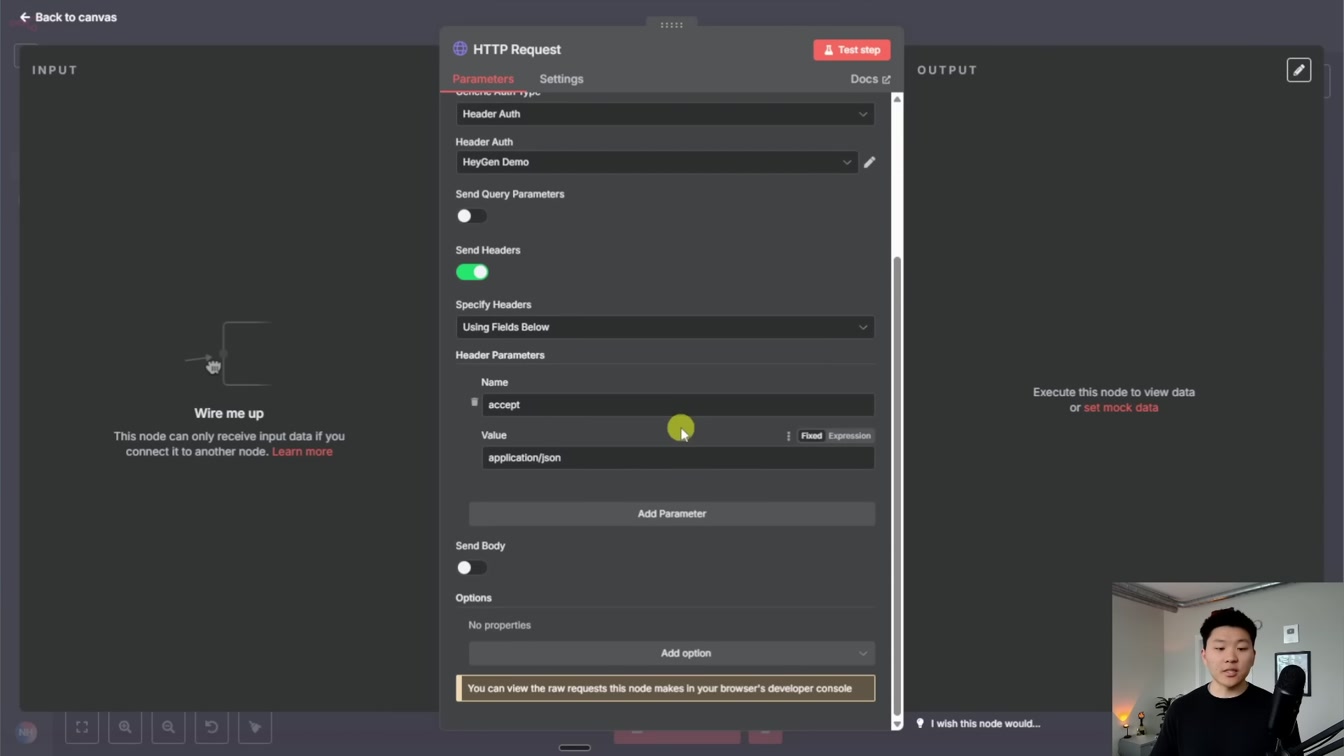1344x756 pixels.
Task: Open the HeyGen Demo credential dropdown
Action: click(x=657, y=162)
